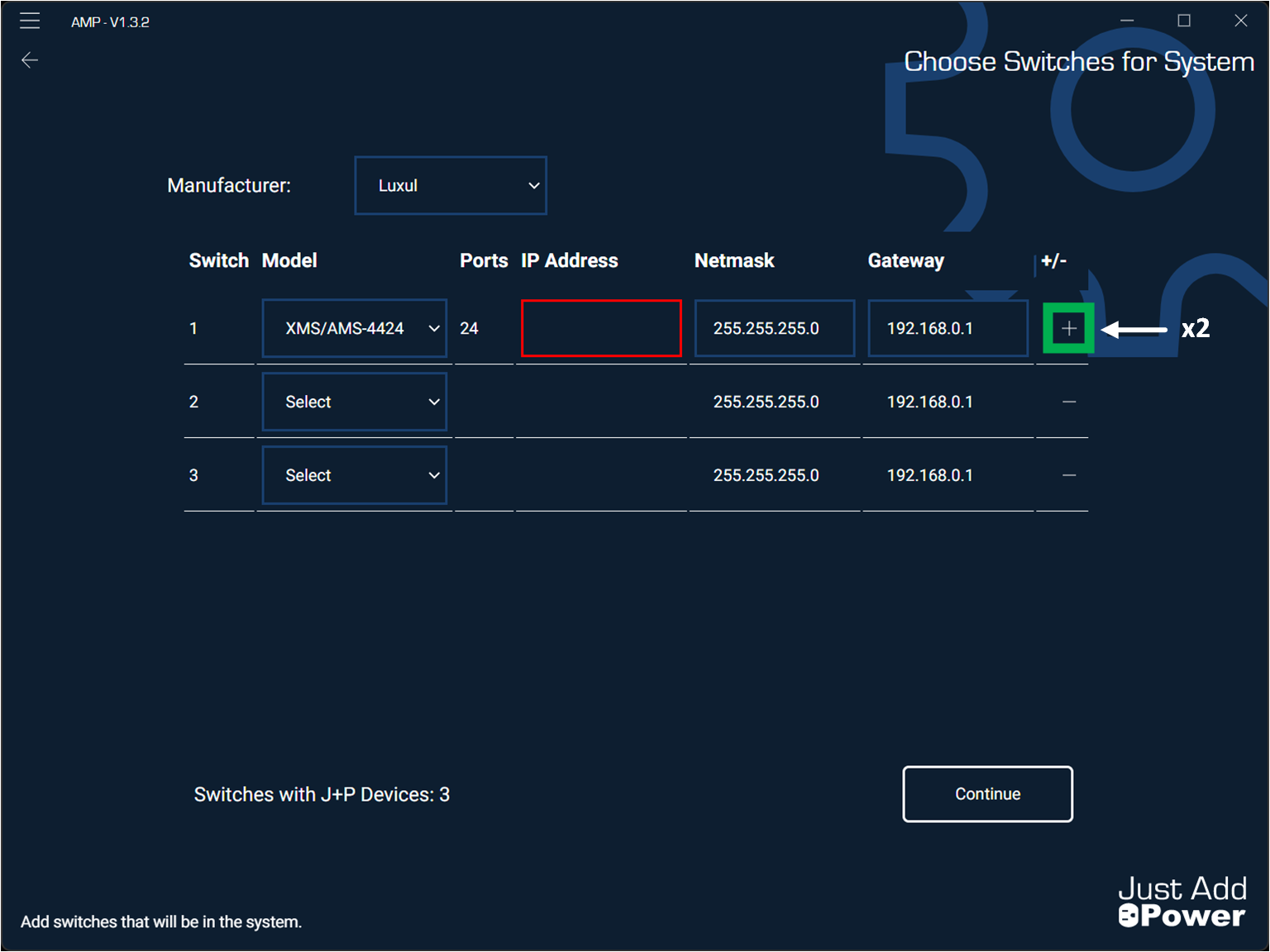Close the AMP window
1270x952 pixels.
pos(1241,21)
